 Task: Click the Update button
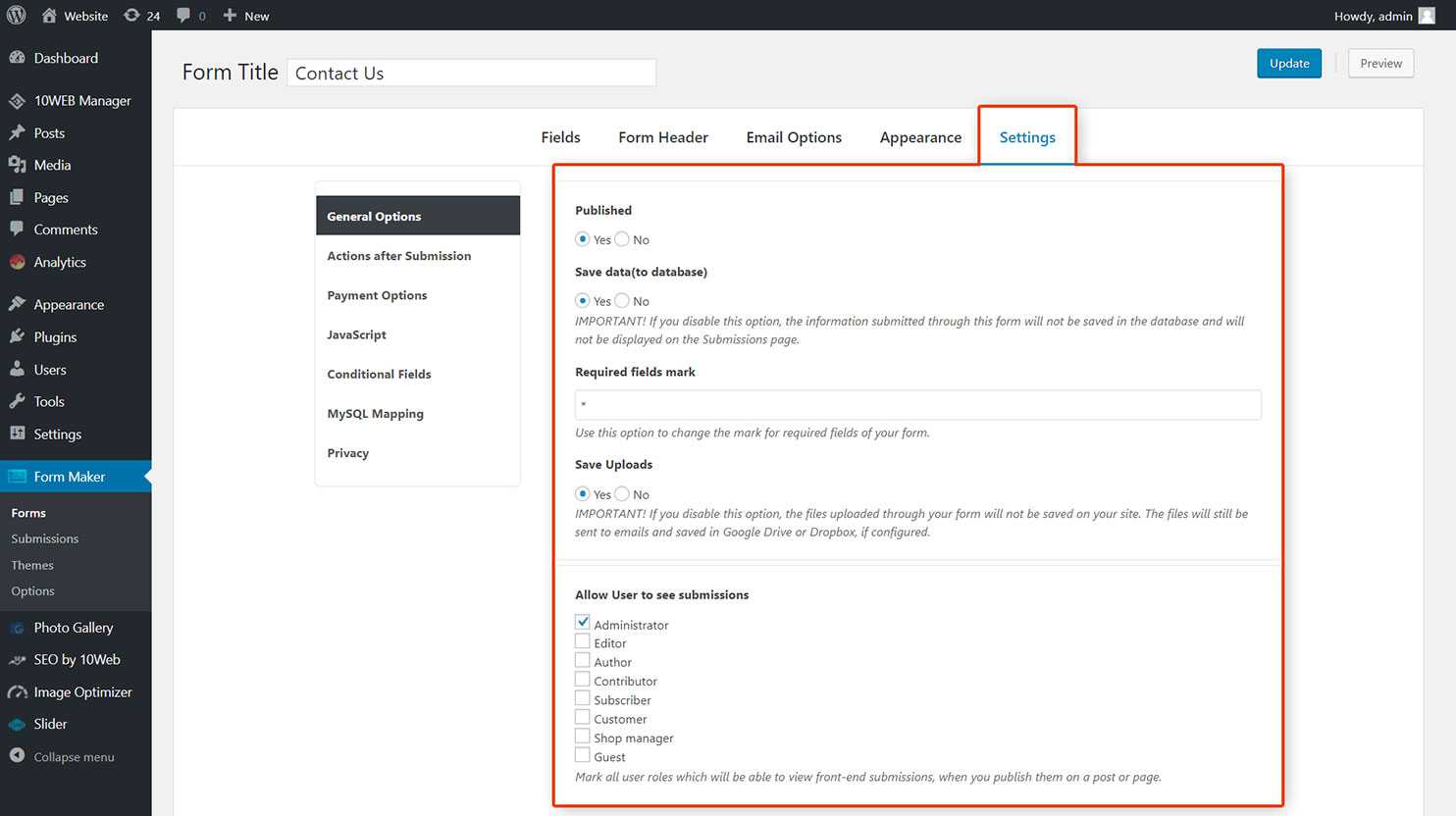[x=1289, y=63]
